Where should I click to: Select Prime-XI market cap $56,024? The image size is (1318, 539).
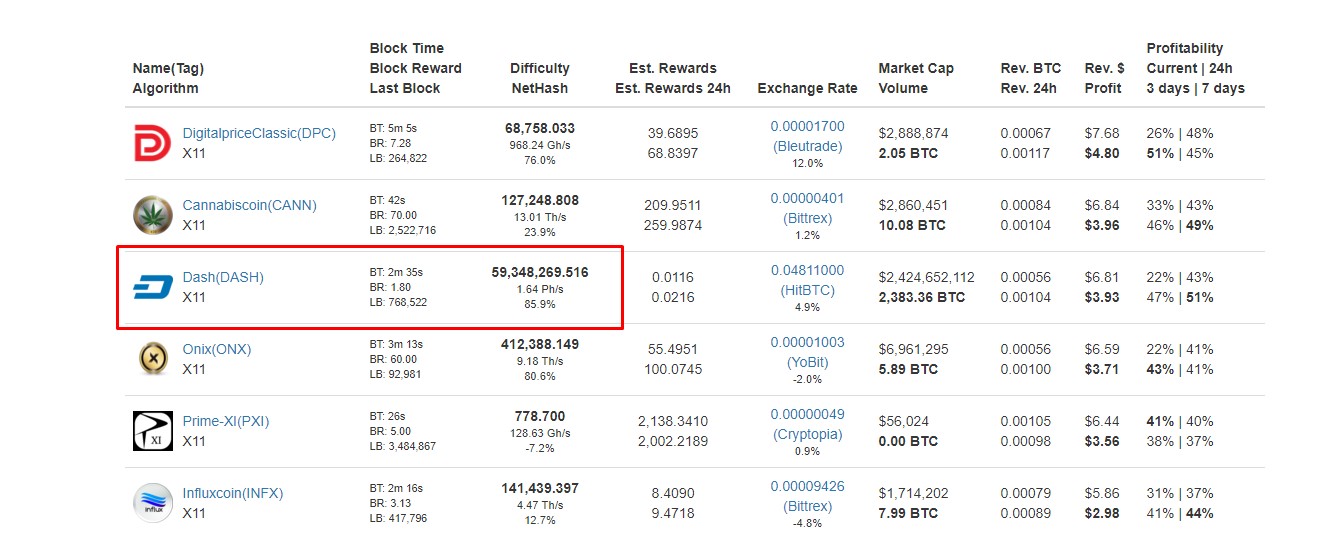[x=904, y=421]
